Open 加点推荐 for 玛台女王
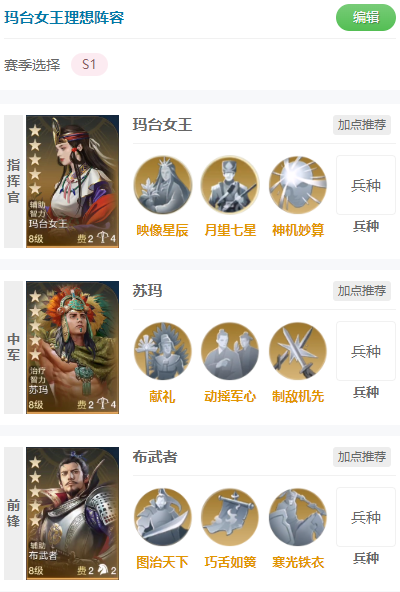This screenshot has width=400, height=592. [x=361, y=125]
